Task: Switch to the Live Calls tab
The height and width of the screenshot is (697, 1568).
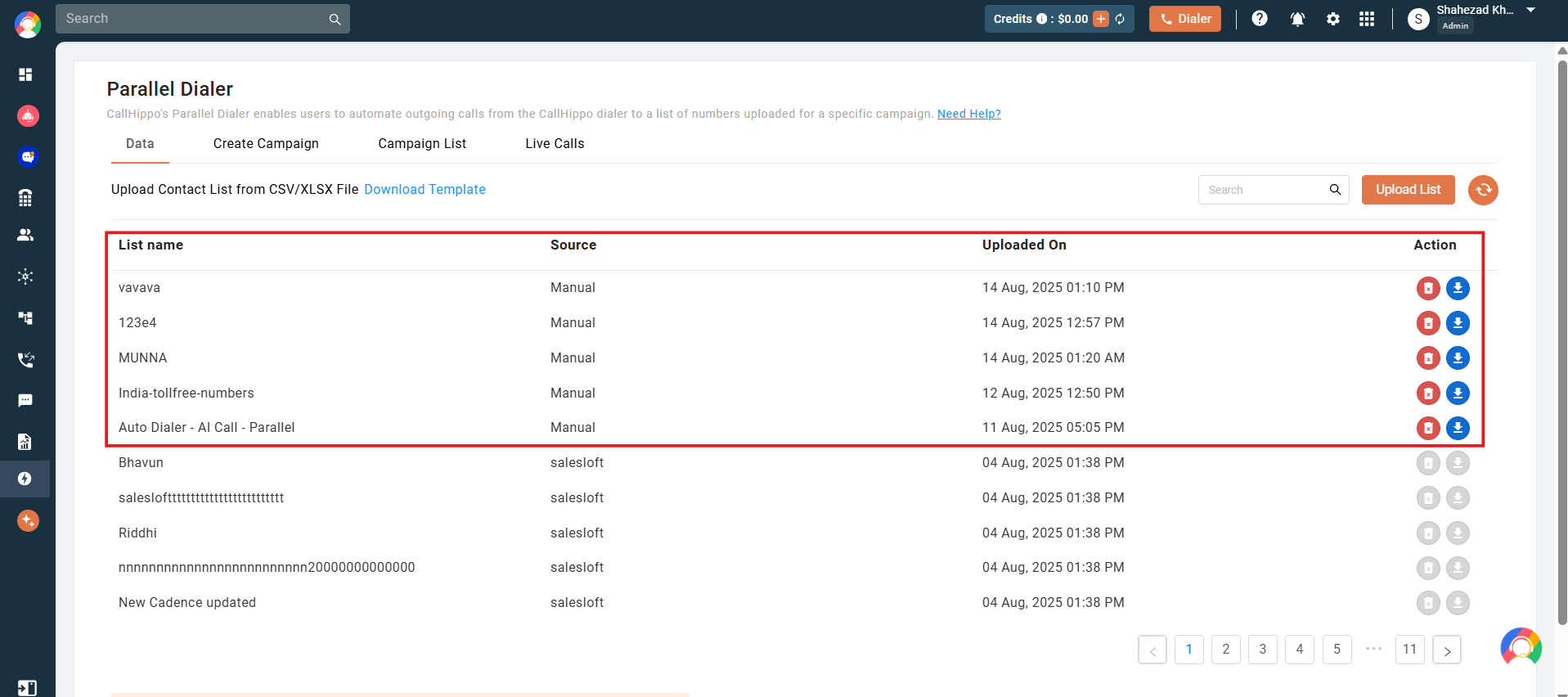Action: click(555, 144)
